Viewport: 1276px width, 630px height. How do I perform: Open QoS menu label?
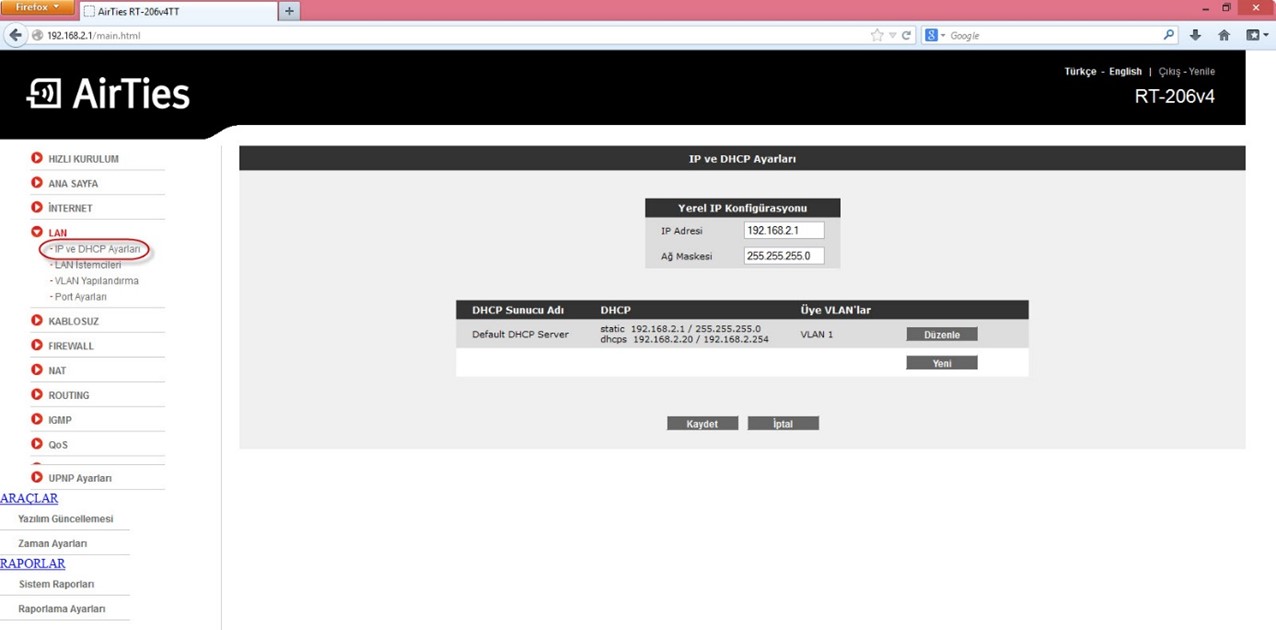[x=58, y=445]
